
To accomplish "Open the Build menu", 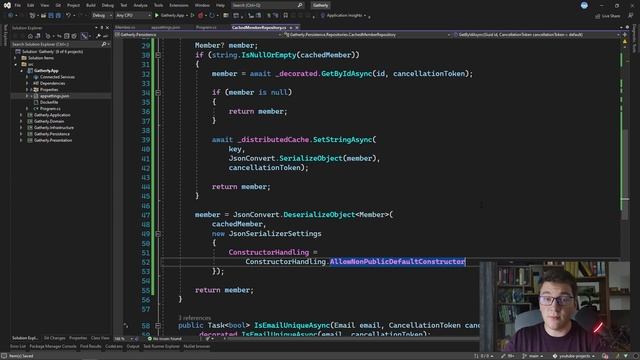I will [x=91, y=5].
